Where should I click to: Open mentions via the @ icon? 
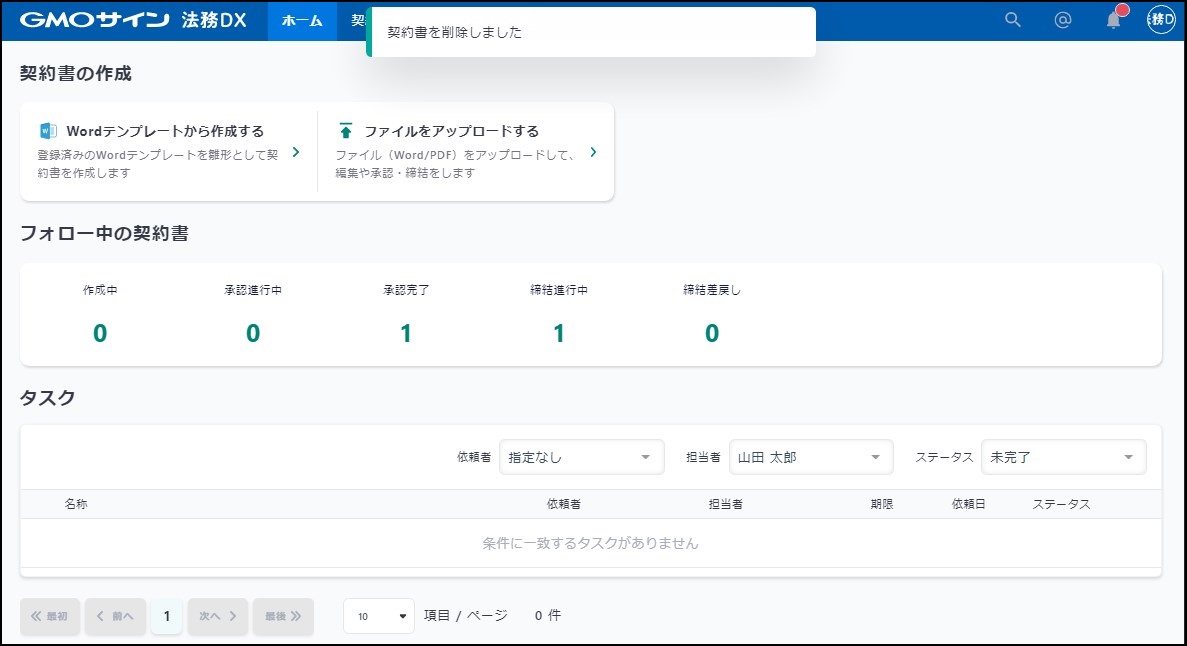tap(1063, 20)
